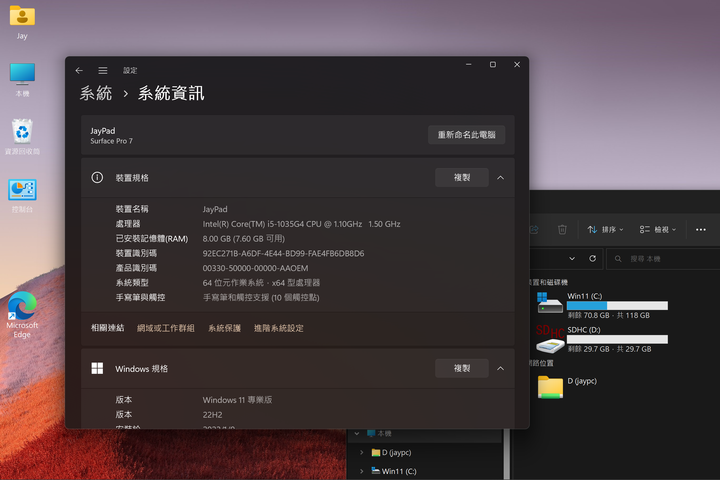Open the 系統保護 link
Viewport: 720px width, 480px height.
click(225, 328)
